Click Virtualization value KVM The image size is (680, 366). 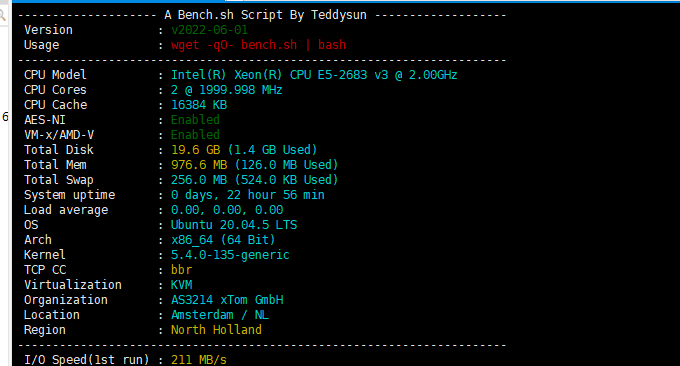[x=181, y=285]
